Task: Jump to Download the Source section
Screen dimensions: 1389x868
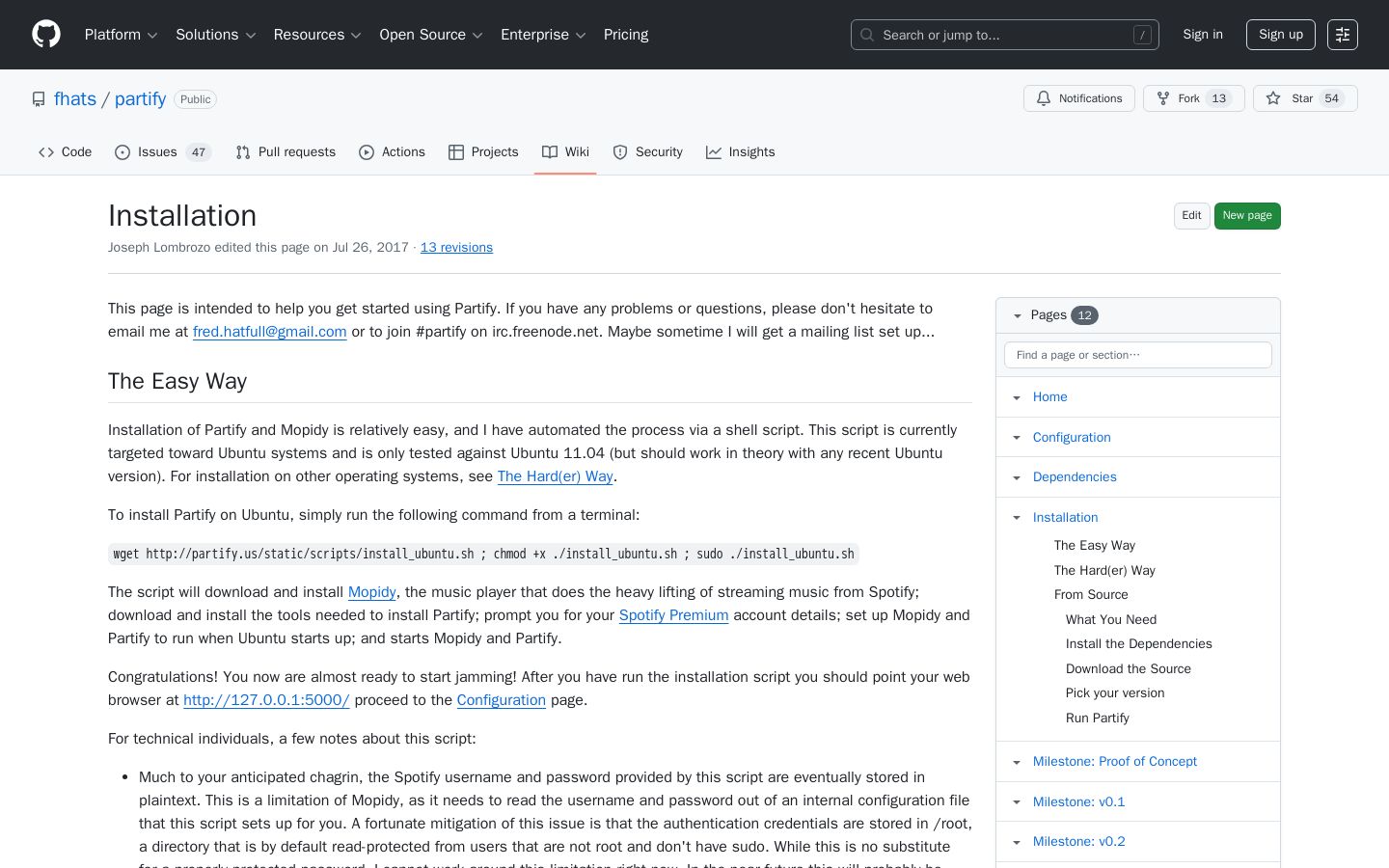Action: tap(1129, 669)
